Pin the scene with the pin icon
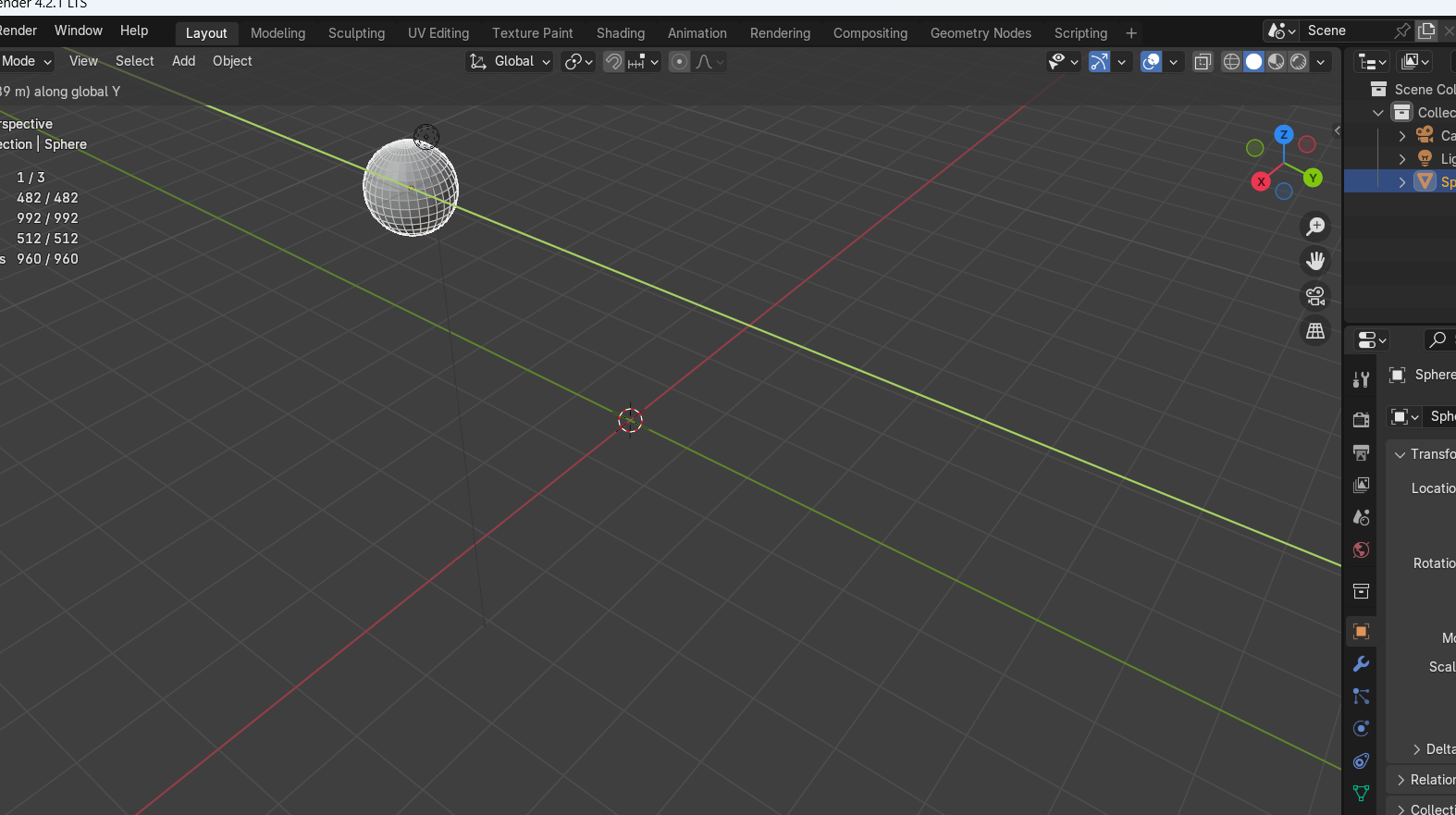The image size is (1456, 815). (x=1402, y=31)
